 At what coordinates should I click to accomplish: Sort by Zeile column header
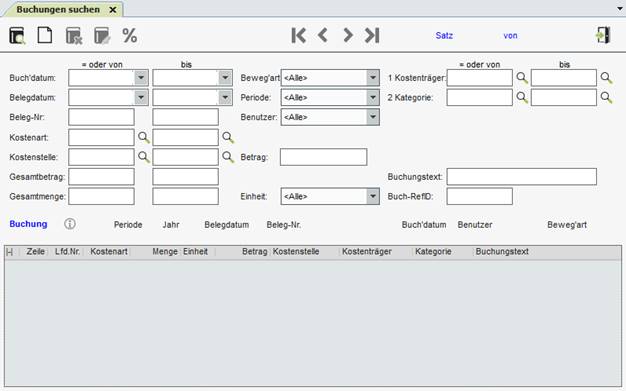click(36, 252)
